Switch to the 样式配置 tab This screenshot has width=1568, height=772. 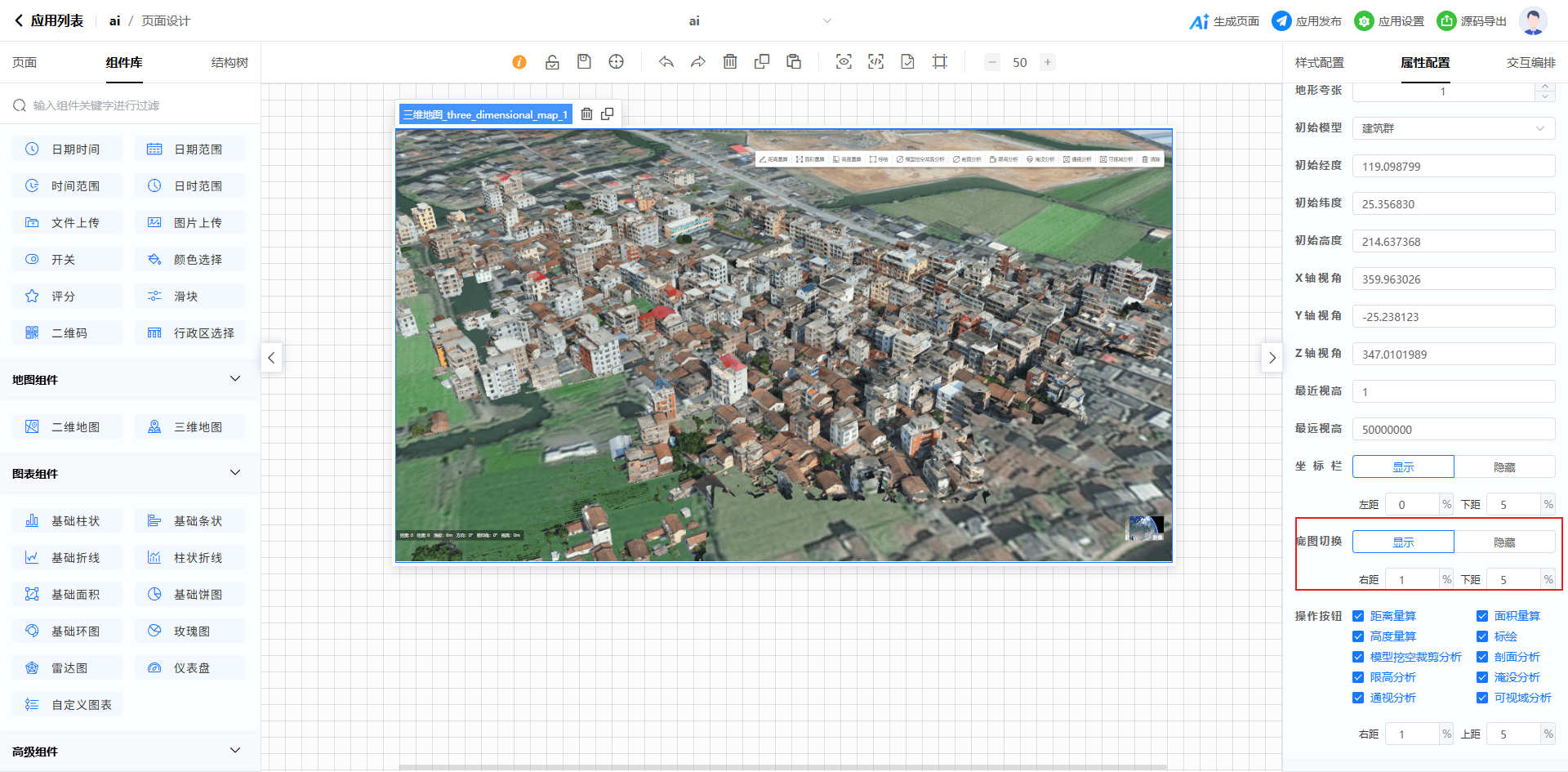tap(1319, 63)
